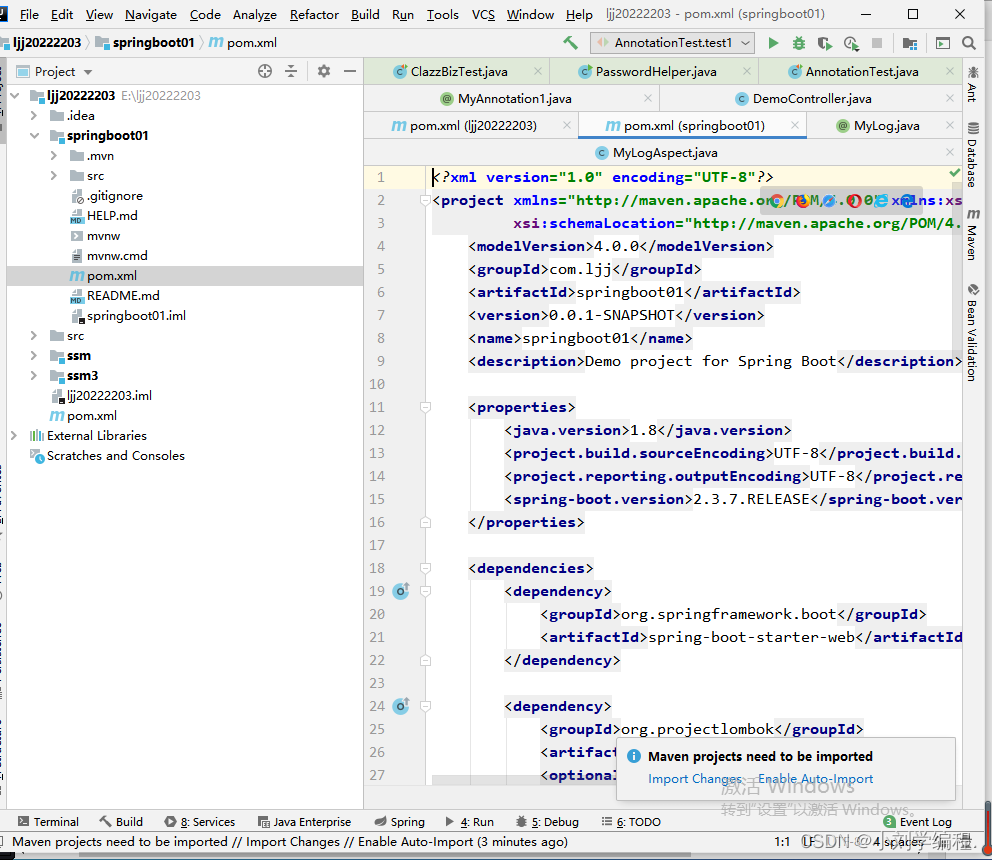The height and width of the screenshot is (860, 992).
Task: Expand the ssm module folder
Action: pyautogui.click(x=34, y=356)
